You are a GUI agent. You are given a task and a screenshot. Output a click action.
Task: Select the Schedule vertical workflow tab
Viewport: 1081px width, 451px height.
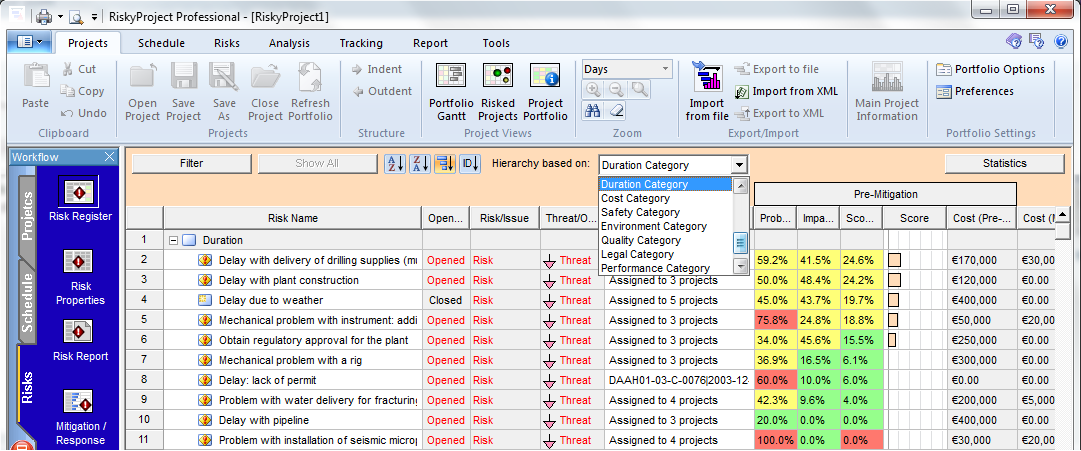(28, 301)
